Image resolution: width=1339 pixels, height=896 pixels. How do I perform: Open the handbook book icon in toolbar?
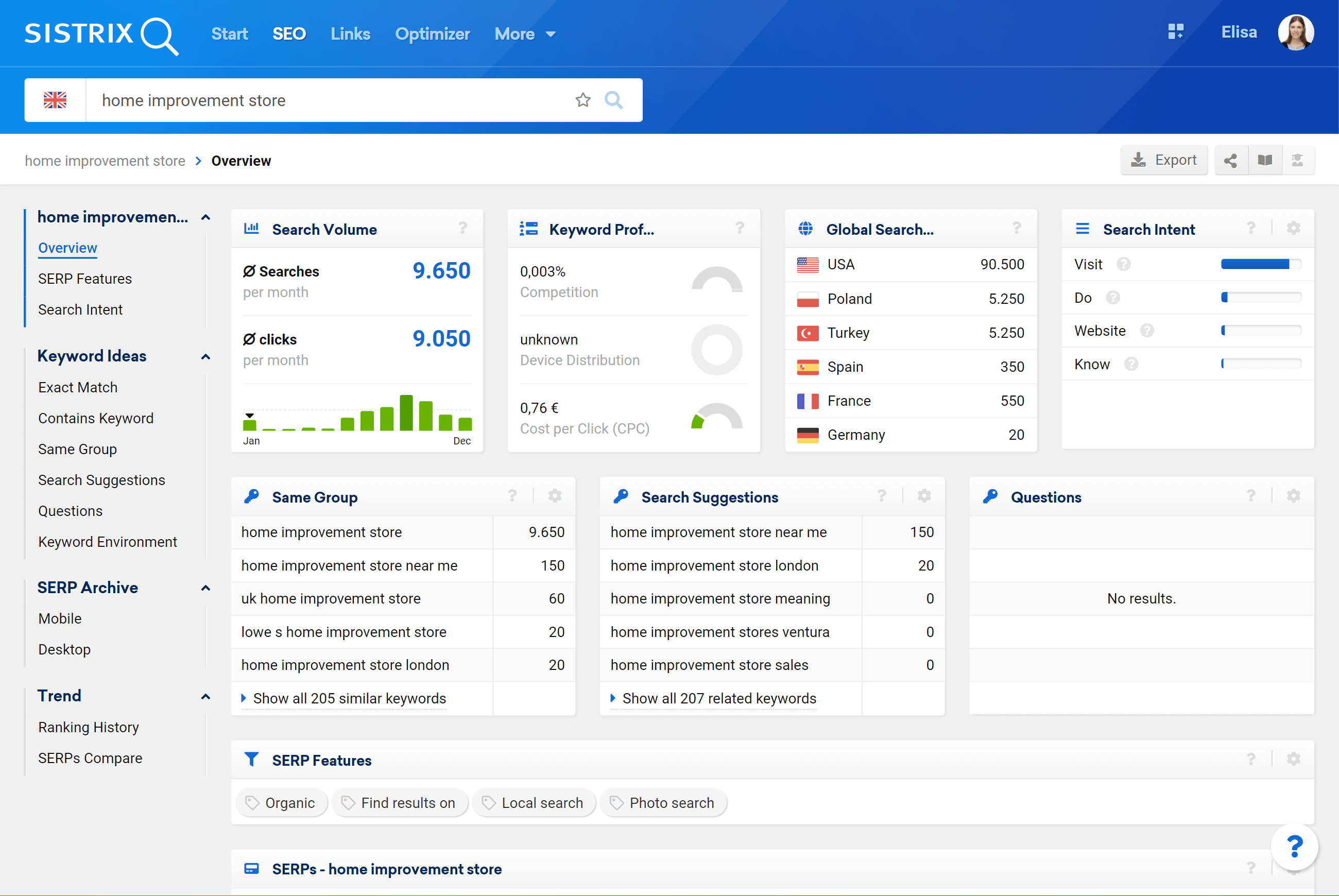tap(1265, 161)
